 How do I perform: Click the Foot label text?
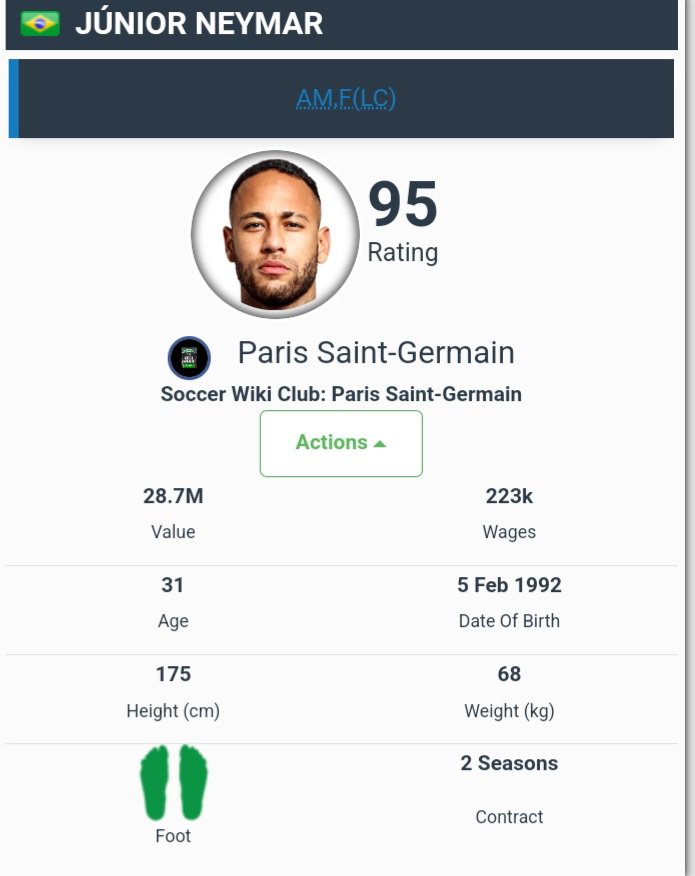point(173,836)
